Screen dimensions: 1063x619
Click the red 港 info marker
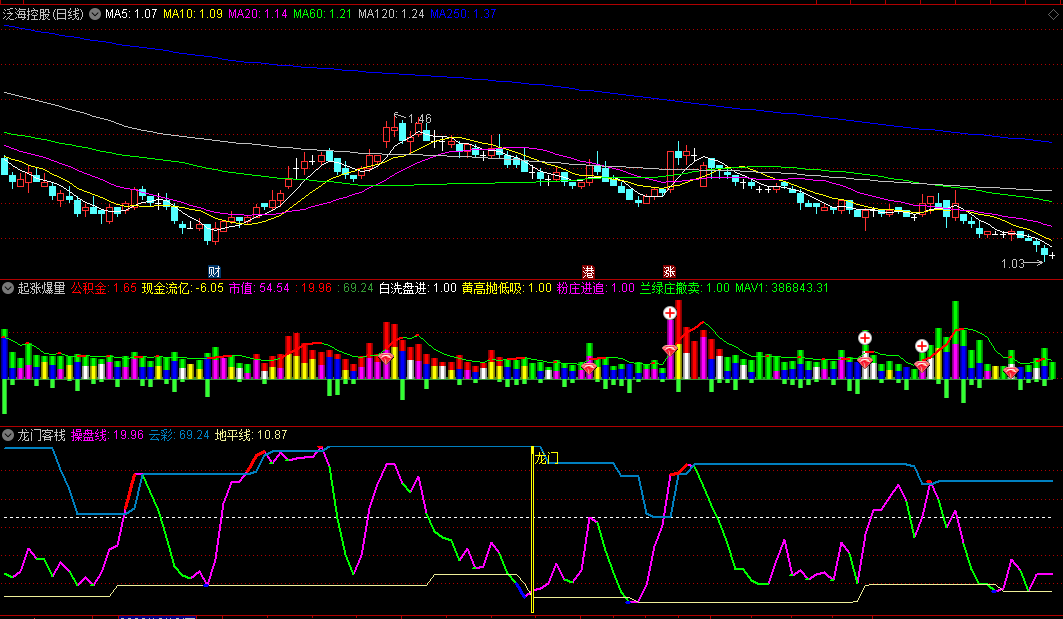click(x=588, y=272)
